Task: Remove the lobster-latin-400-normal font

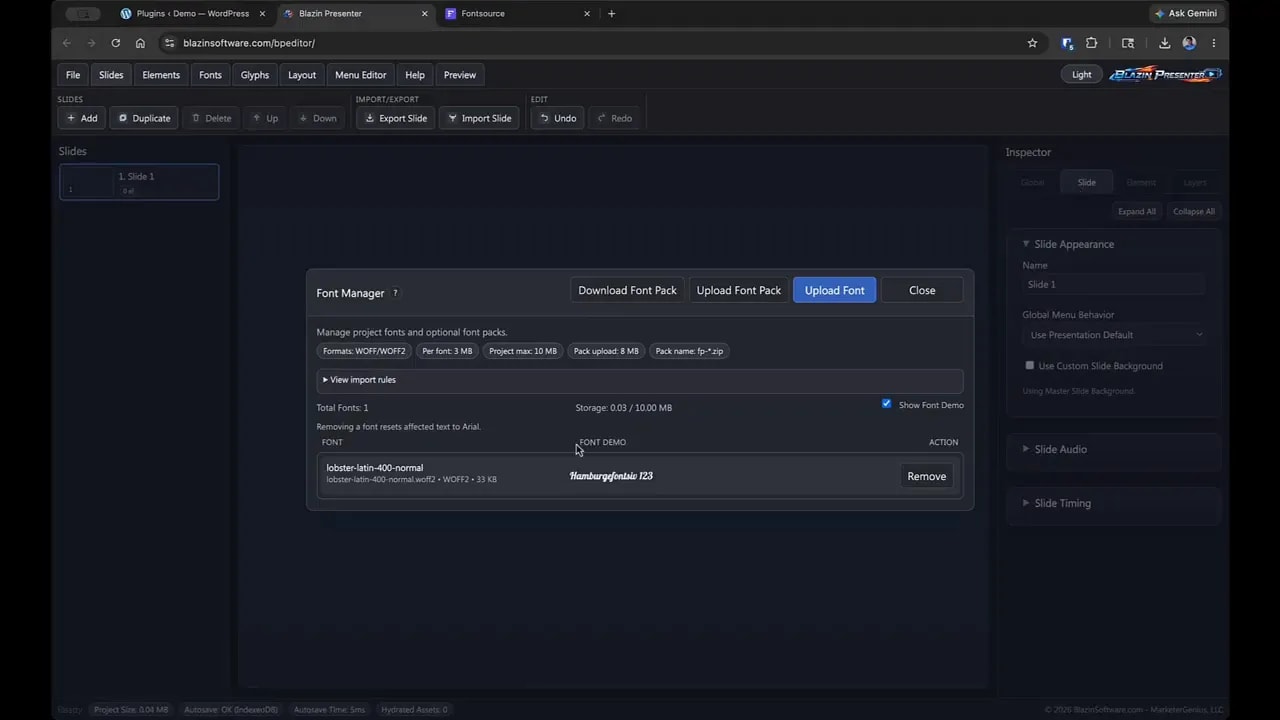Action: pos(926,476)
